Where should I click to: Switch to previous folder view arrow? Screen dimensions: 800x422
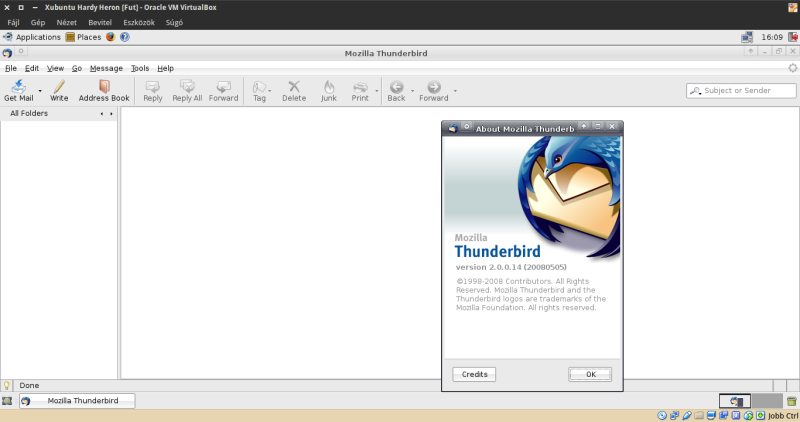[102, 113]
